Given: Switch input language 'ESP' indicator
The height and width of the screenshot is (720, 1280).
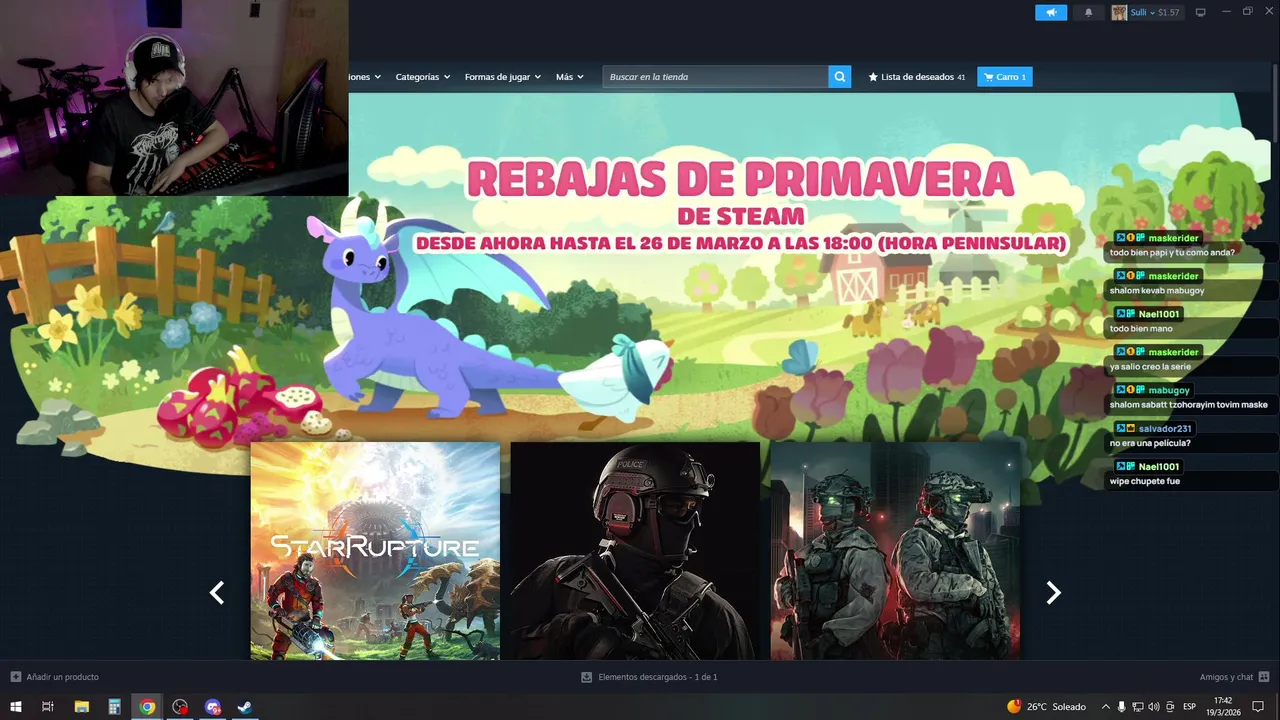Looking at the screenshot, I should 1190,707.
